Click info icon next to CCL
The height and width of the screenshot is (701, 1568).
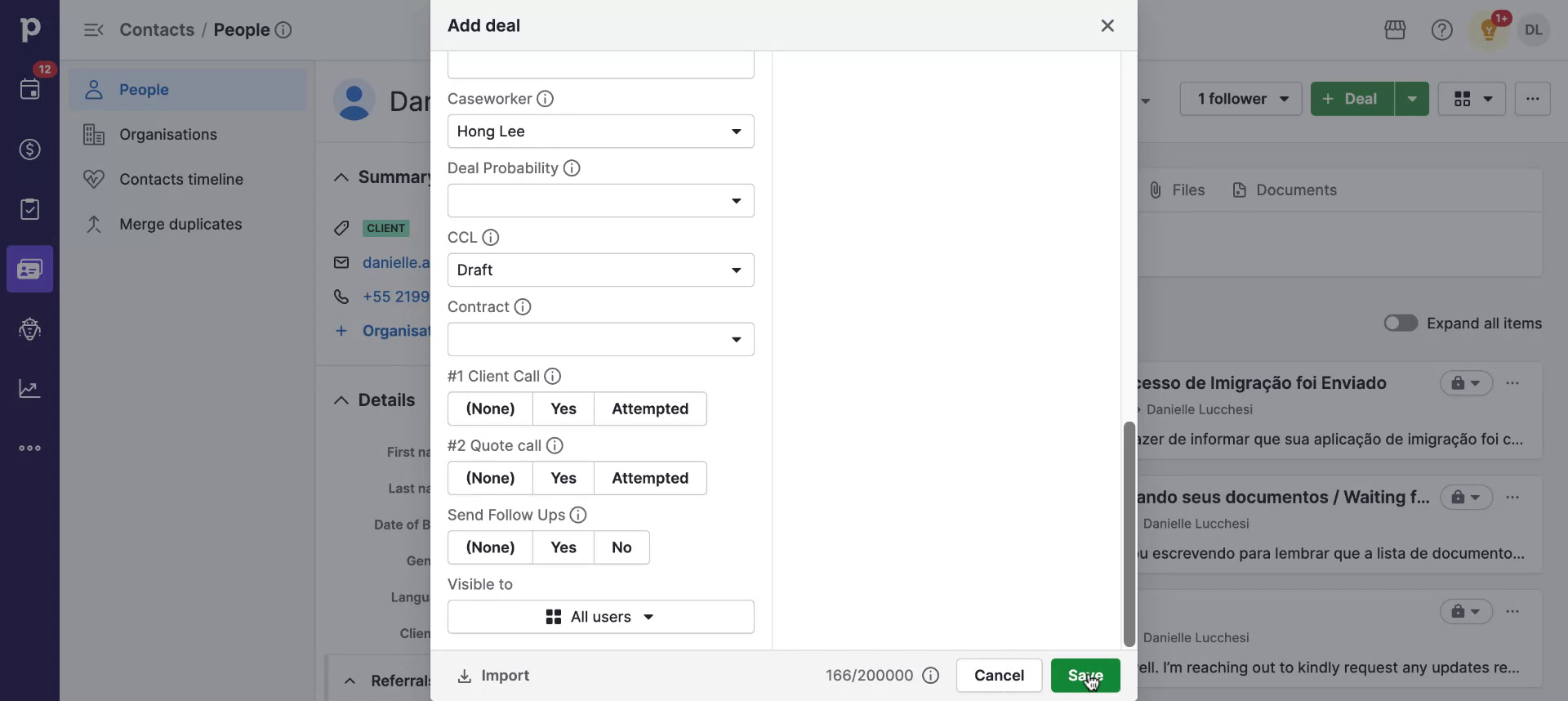point(490,238)
